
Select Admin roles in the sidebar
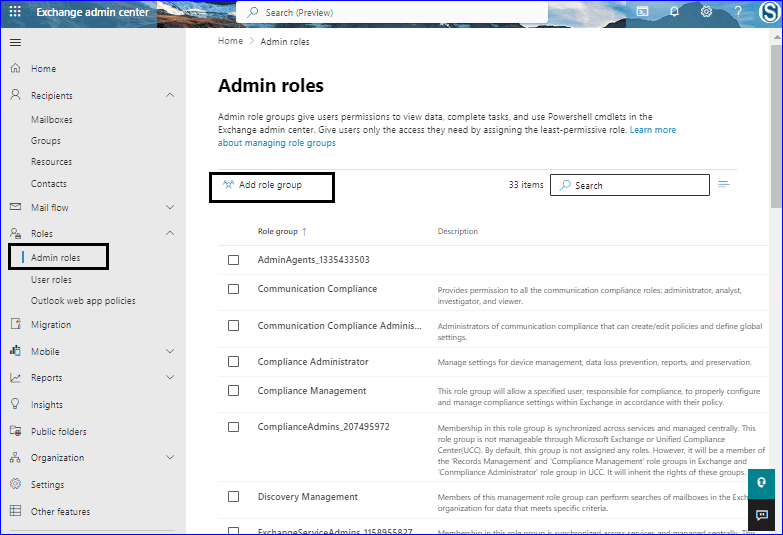coord(55,257)
